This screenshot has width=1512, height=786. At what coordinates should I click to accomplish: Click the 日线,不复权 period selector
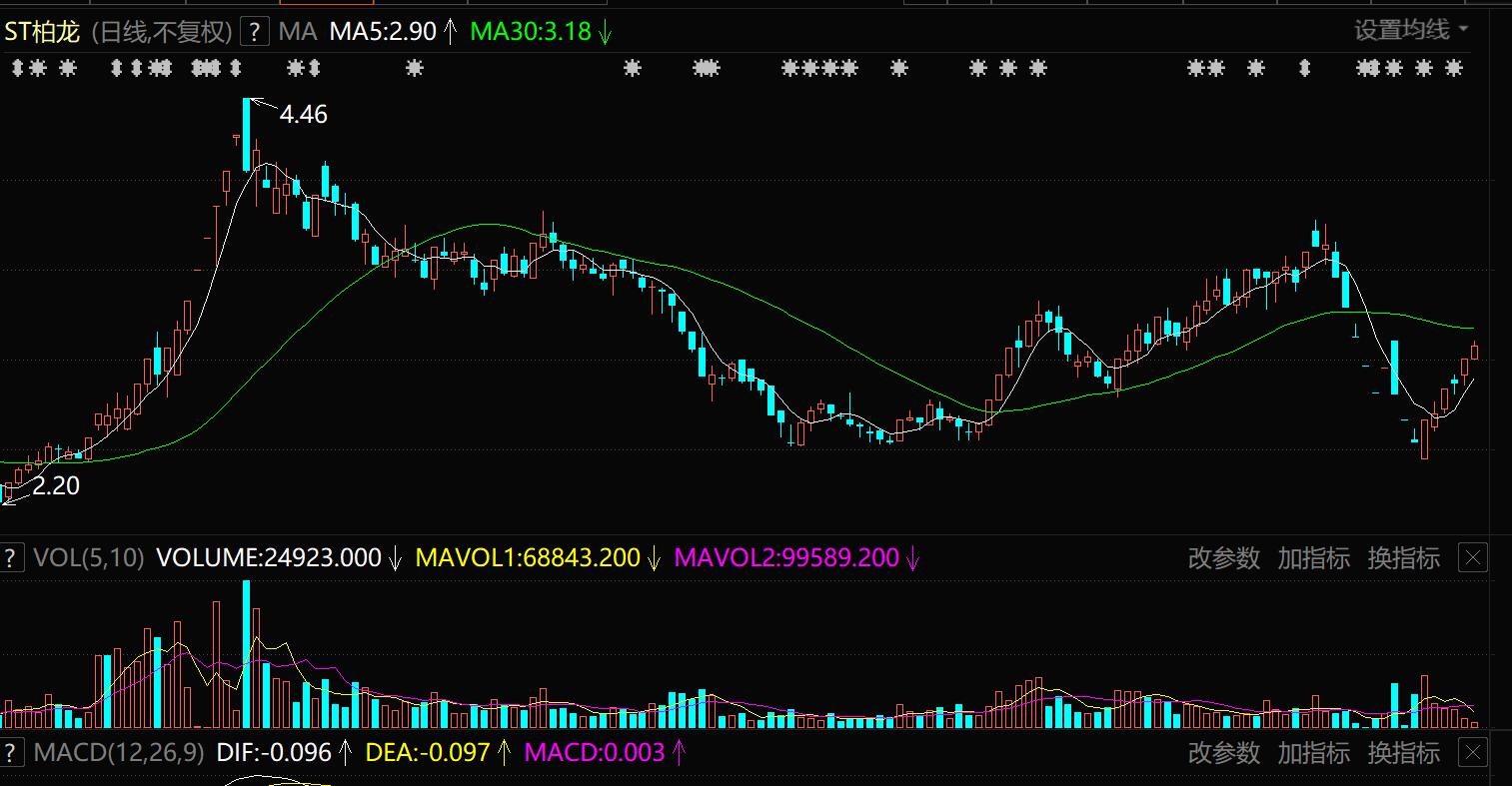[x=162, y=32]
